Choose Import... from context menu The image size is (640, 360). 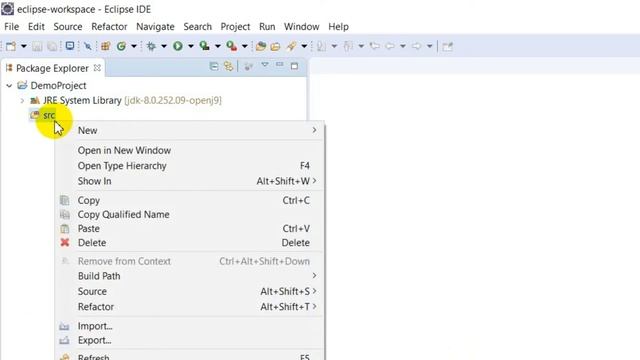(x=190, y=326)
